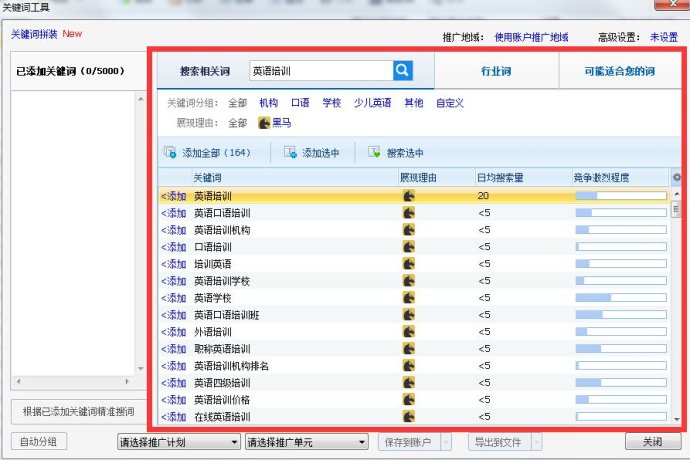
Task: Click <添加 for 英语口语培训
Action: [x=174, y=213]
